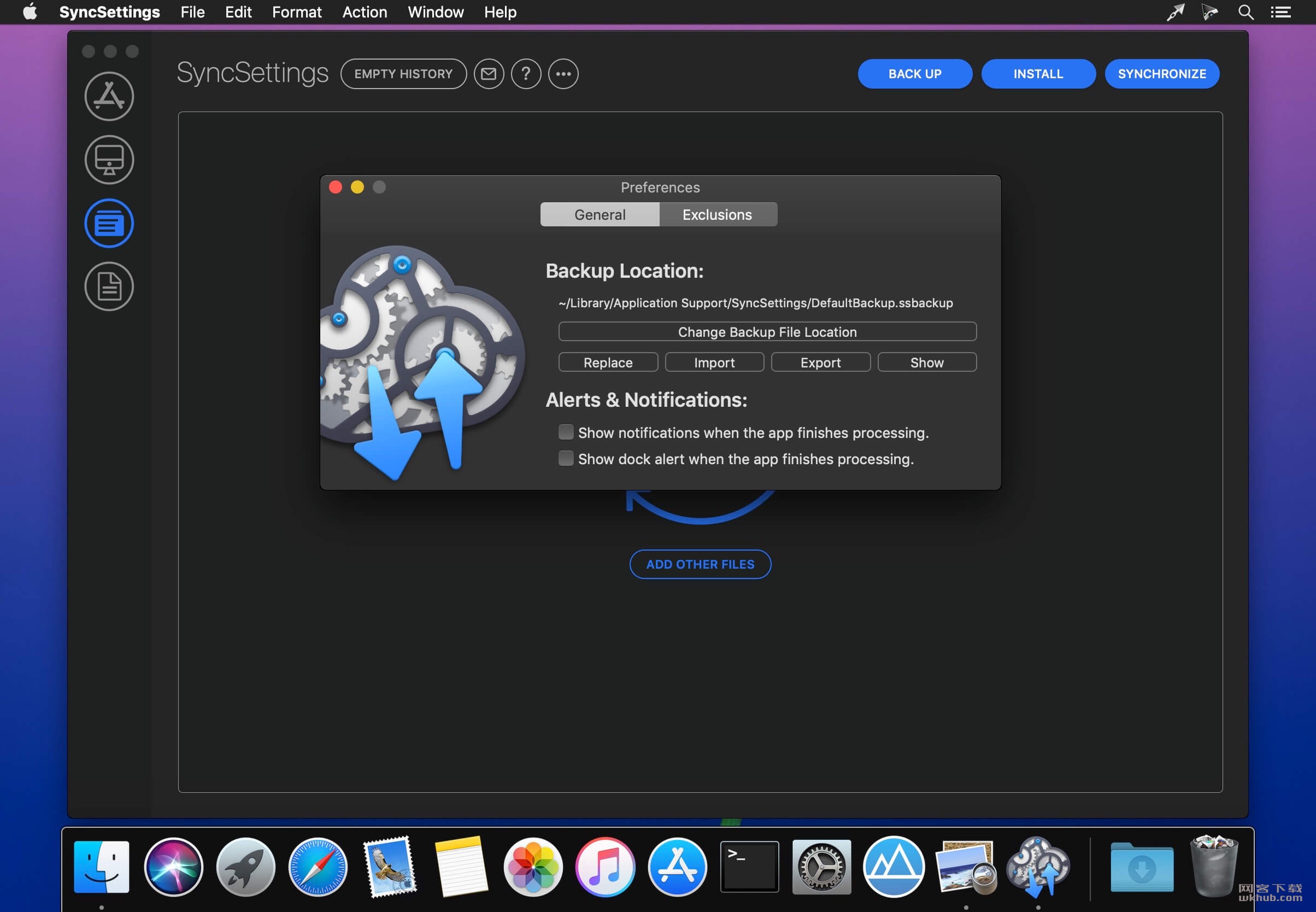The width and height of the screenshot is (1316, 912).
Task: Open the App Store sidebar section
Action: (x=109, y=96)
